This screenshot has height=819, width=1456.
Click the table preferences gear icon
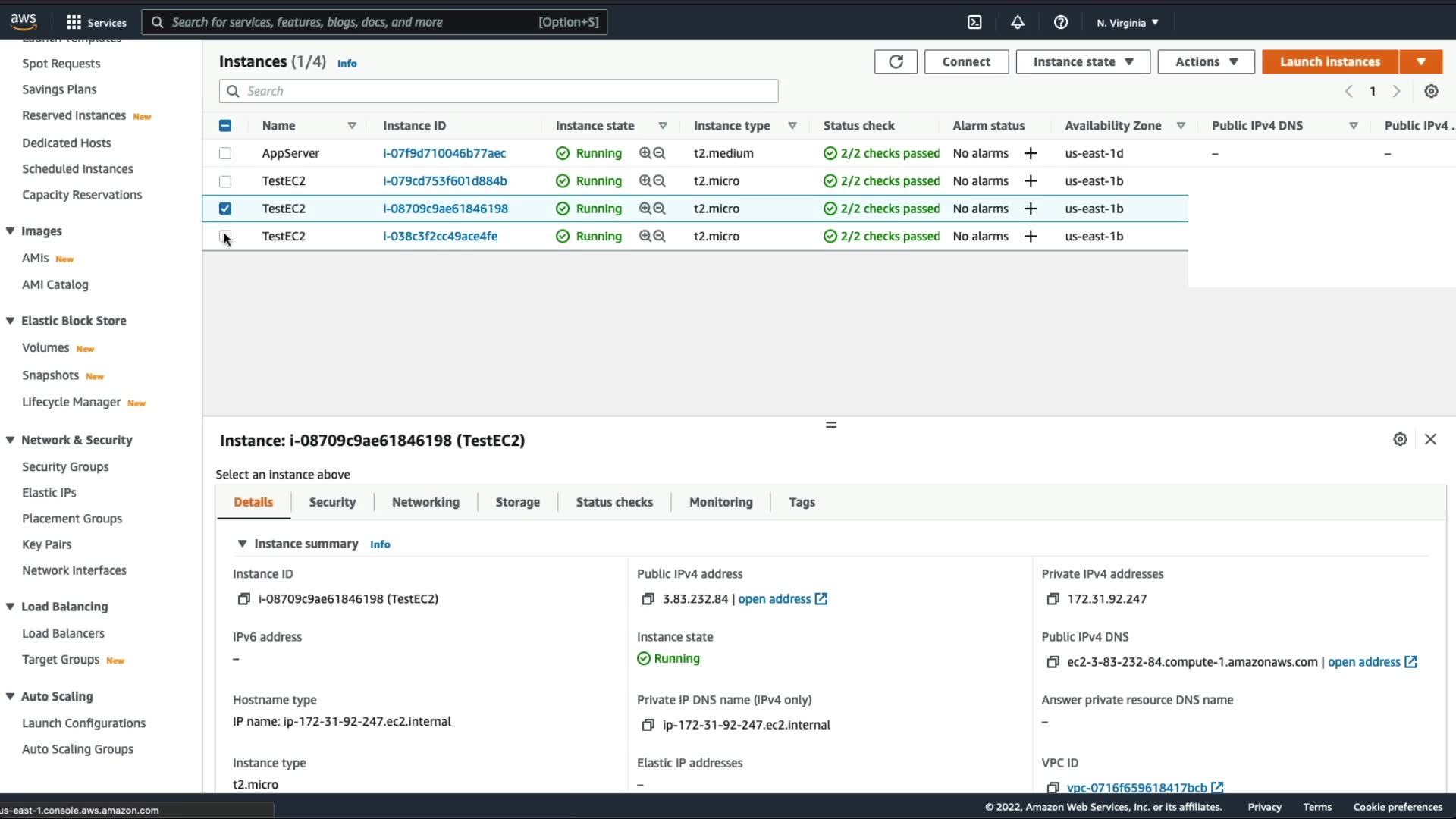tap(1431, 91)
